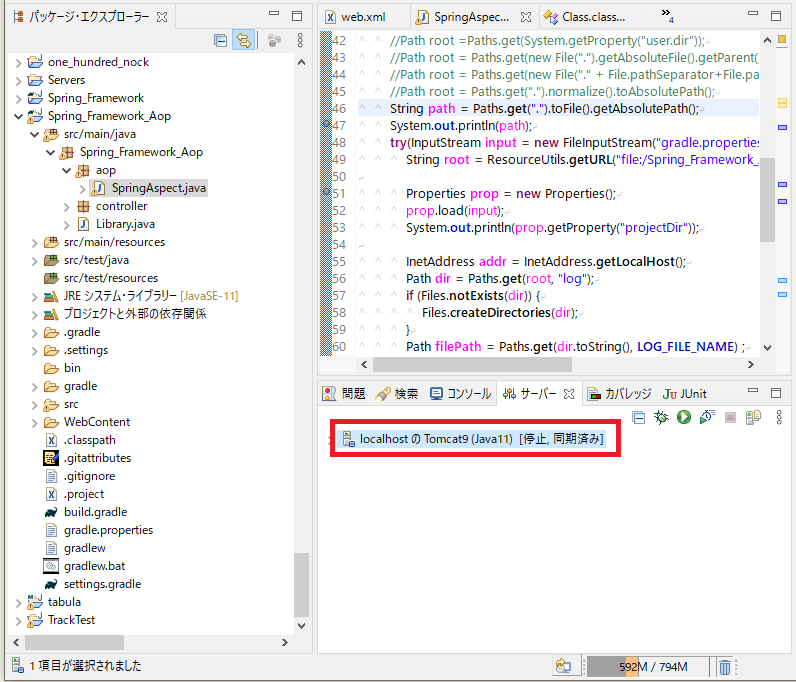This screenshot has height=682, width=796.
Task: Close the SpringAspec editor tab
Action: pyautogui.click(x=526, y=17)
